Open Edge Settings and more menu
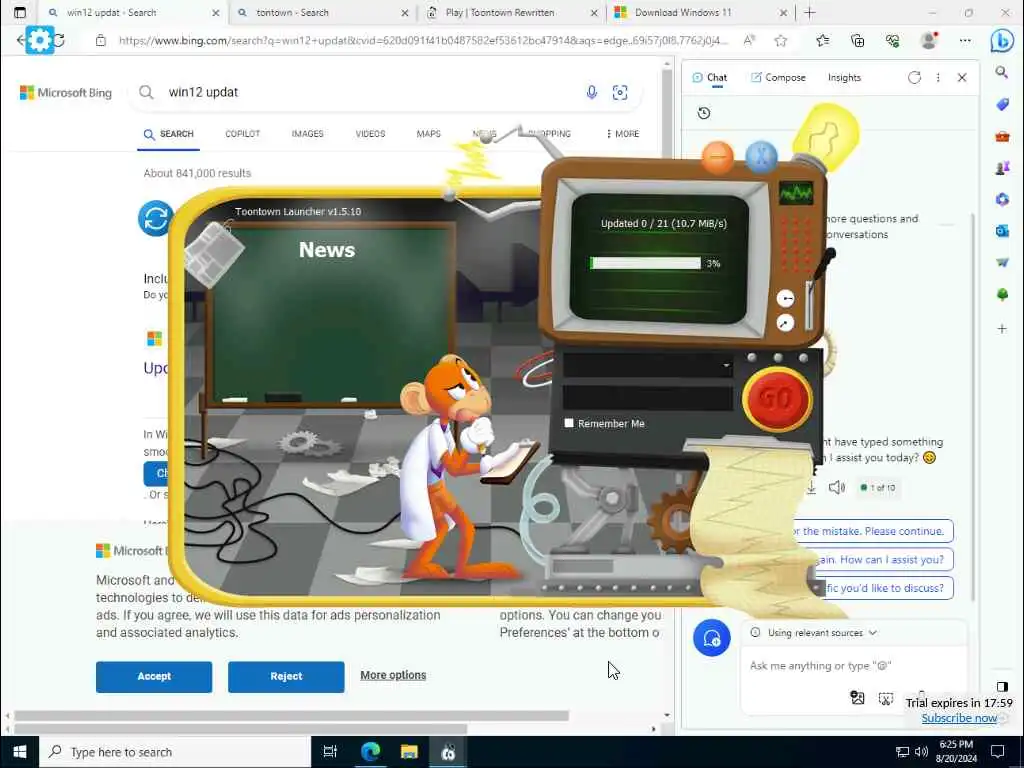 coord(965,40)
